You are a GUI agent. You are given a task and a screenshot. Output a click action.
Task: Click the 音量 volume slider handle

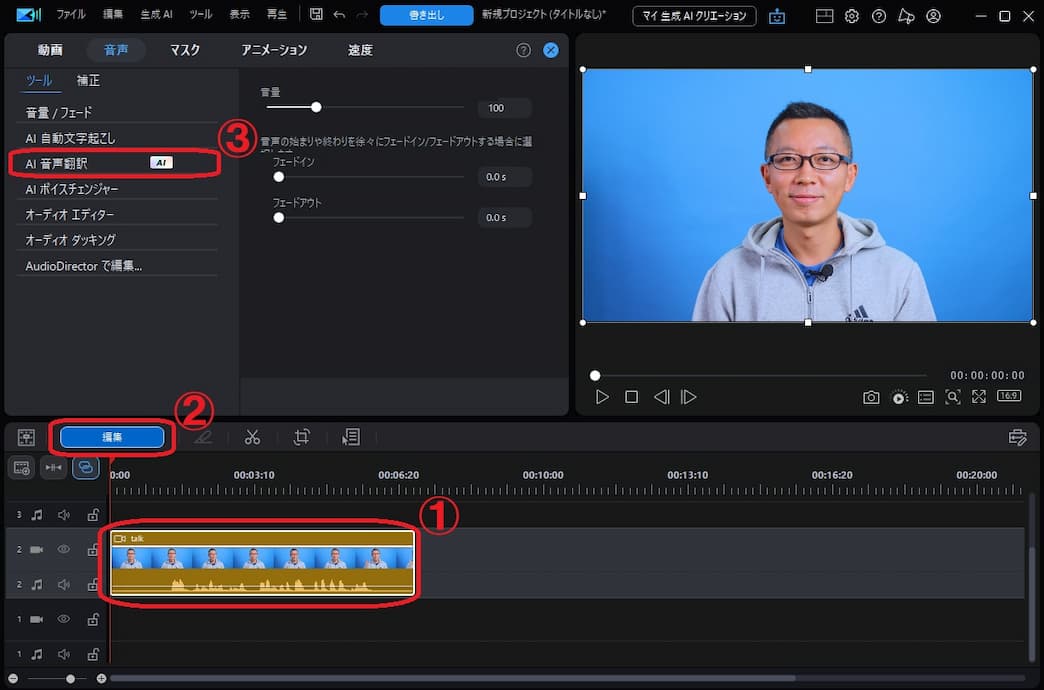pos(316,106)
